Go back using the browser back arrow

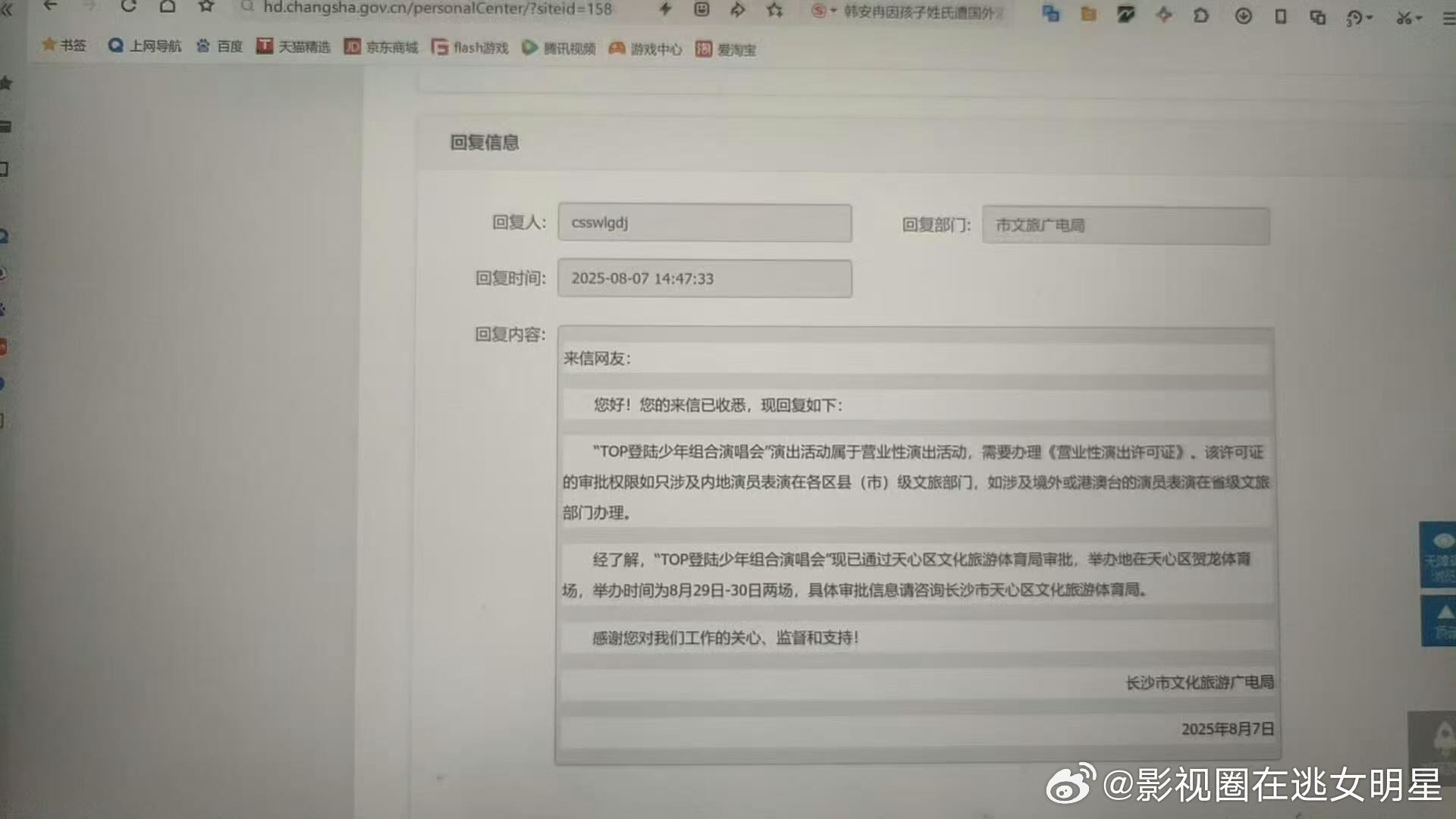pyautogui.click(x=51, y=6)
